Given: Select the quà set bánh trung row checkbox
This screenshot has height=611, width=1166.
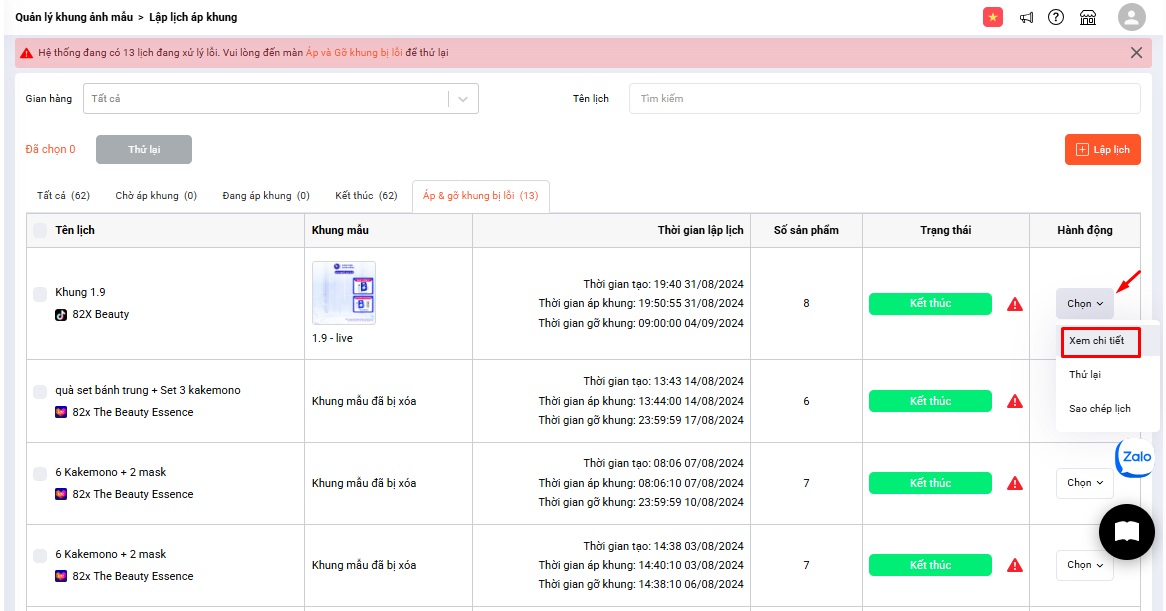Looking at the screenshot, I should pyautogui.click(x=40, y=392).
